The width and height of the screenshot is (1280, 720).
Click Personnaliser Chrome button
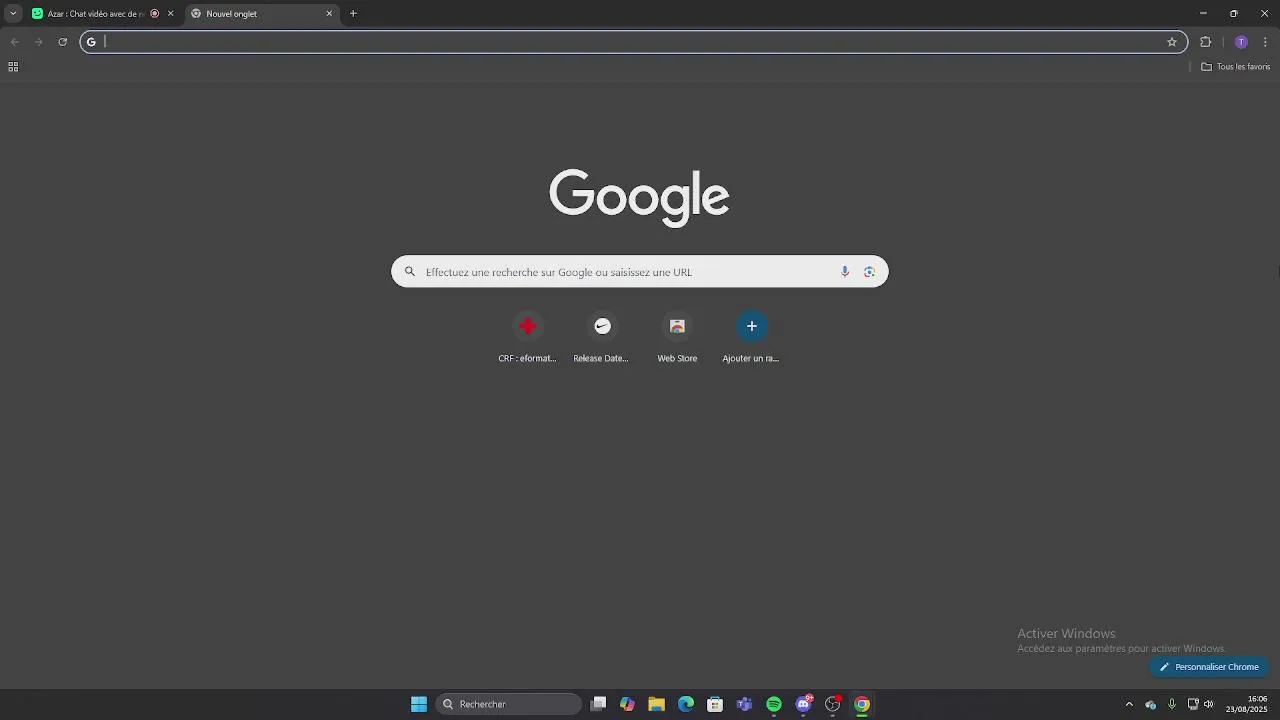point(1209,667)
